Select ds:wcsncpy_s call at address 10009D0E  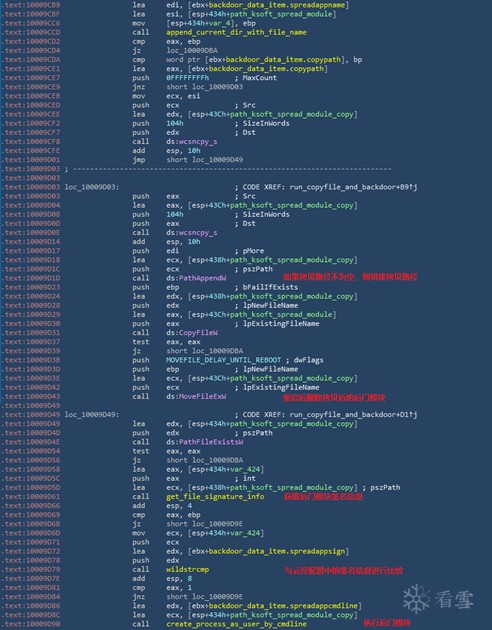192,233
